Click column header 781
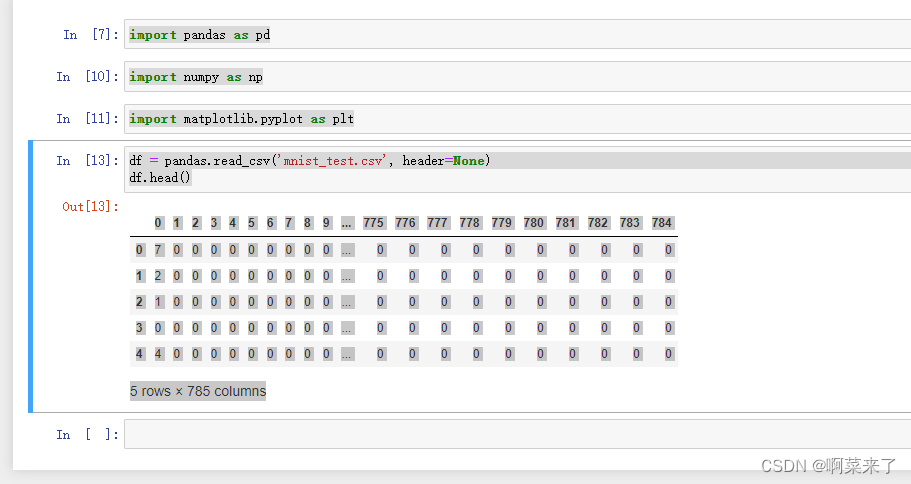The width and height of the screenshot is (911, 484). (565, 223)
